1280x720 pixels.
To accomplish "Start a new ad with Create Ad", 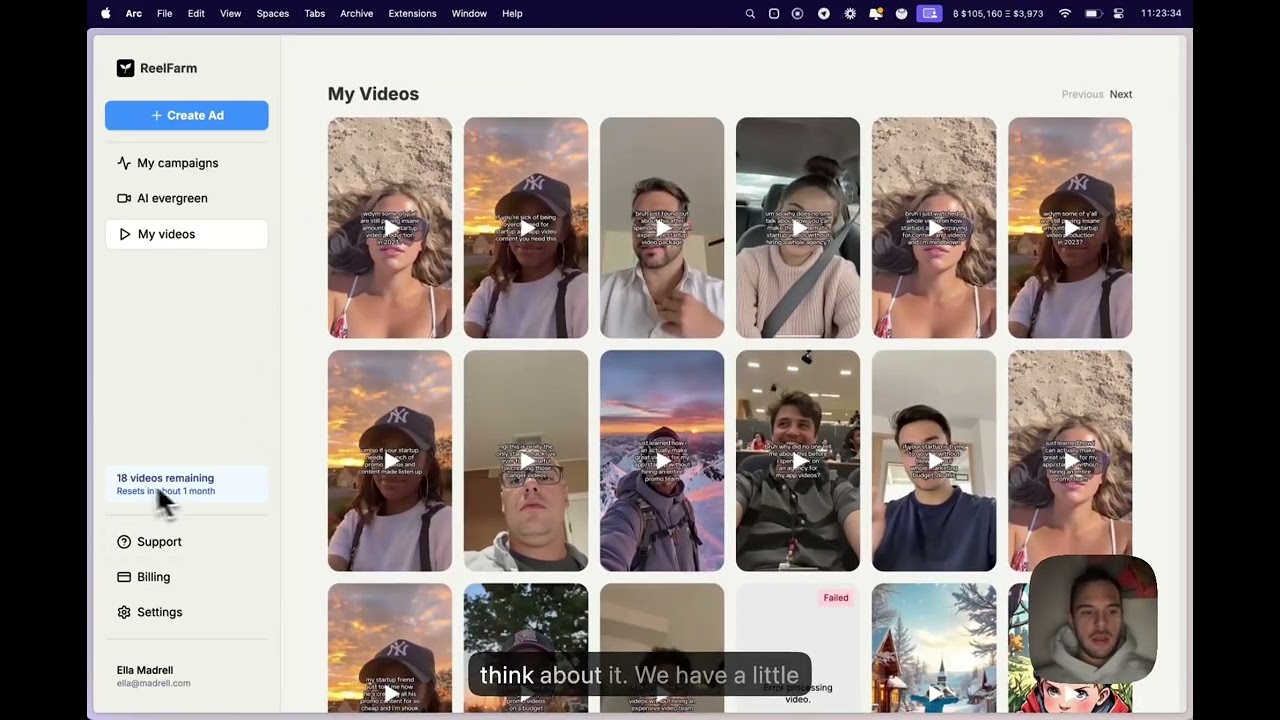I will (x=187, y=115).
